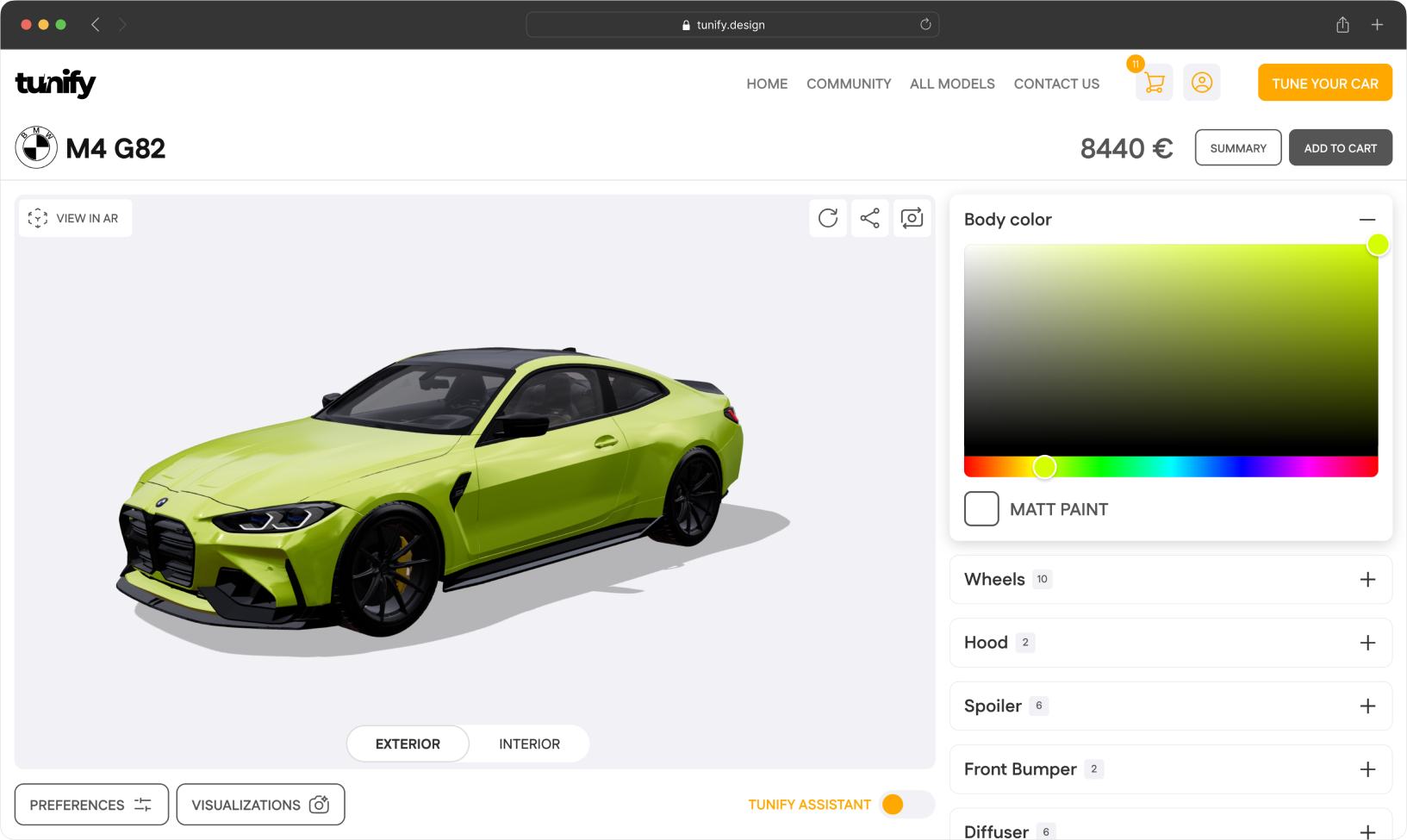The width and height of the screenshot is (1407, 840).
Task: Reset the 3D view with rotate icon
Action: pyautogui.click(x=827, y=218)
